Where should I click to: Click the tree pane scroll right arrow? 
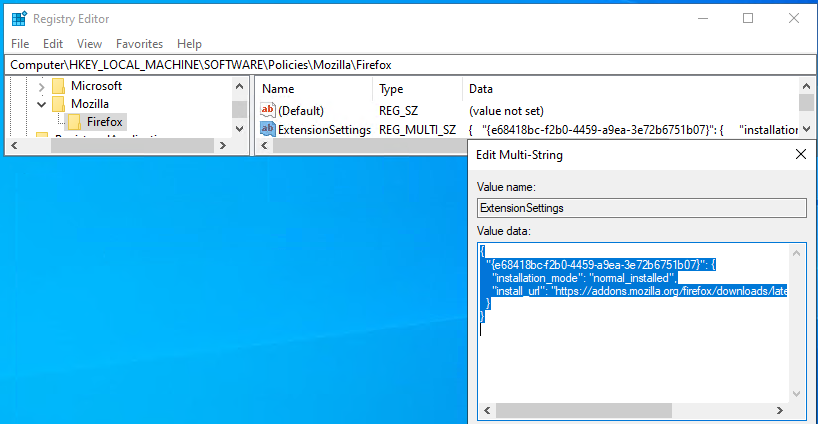coord(223,146)
